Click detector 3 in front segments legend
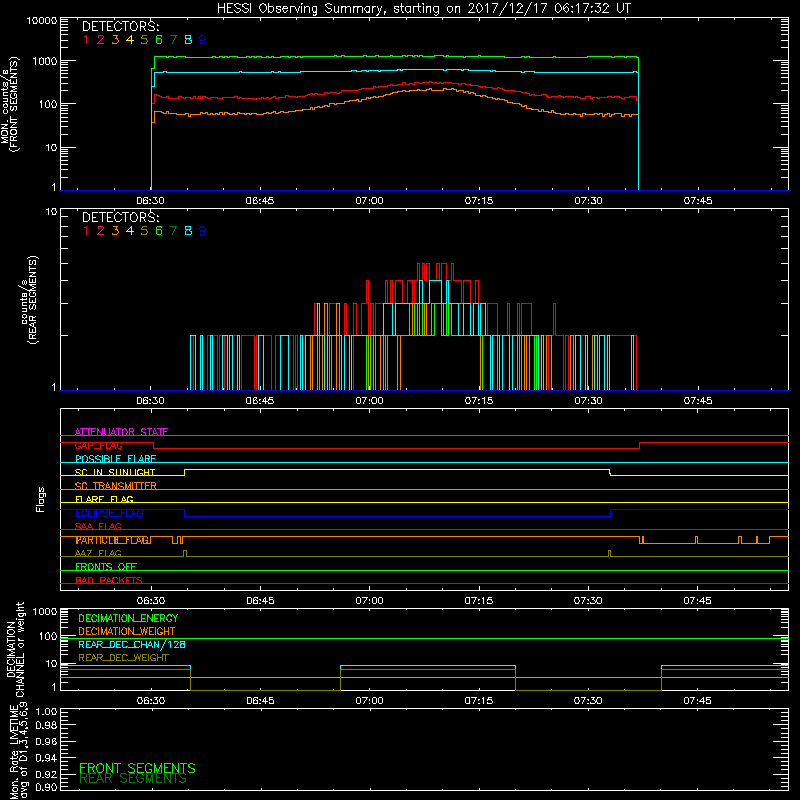Screen dimensions: 800x800 click(115, 40)
